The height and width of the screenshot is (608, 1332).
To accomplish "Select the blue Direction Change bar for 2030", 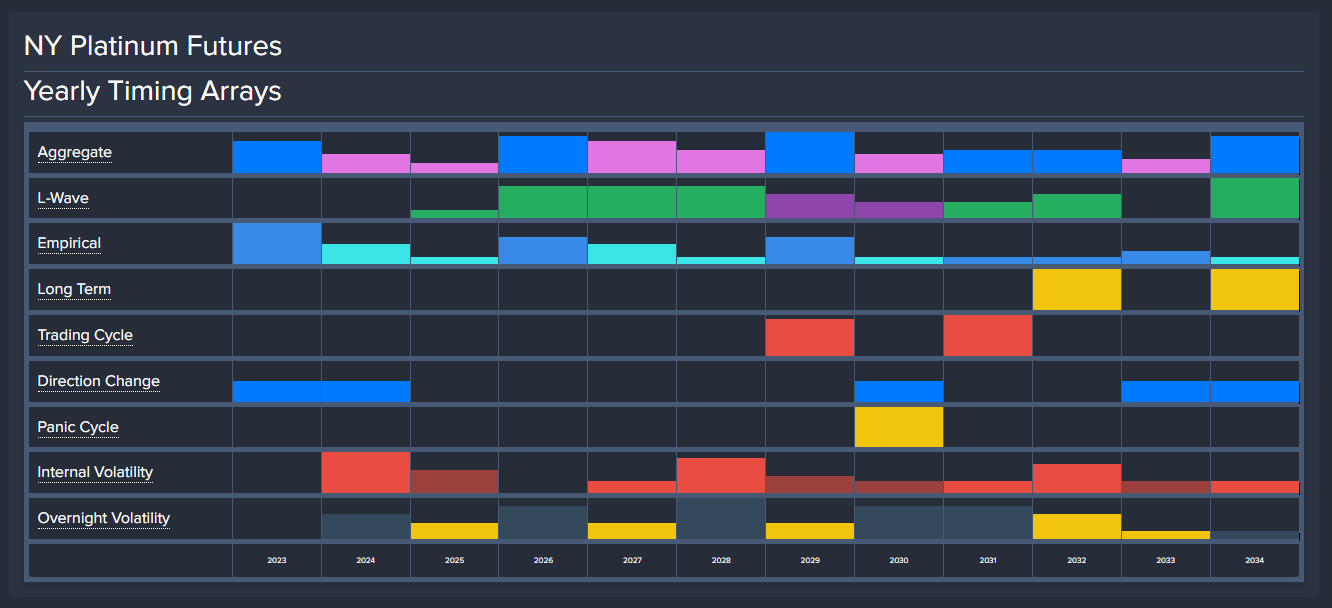I will (898, 391).
